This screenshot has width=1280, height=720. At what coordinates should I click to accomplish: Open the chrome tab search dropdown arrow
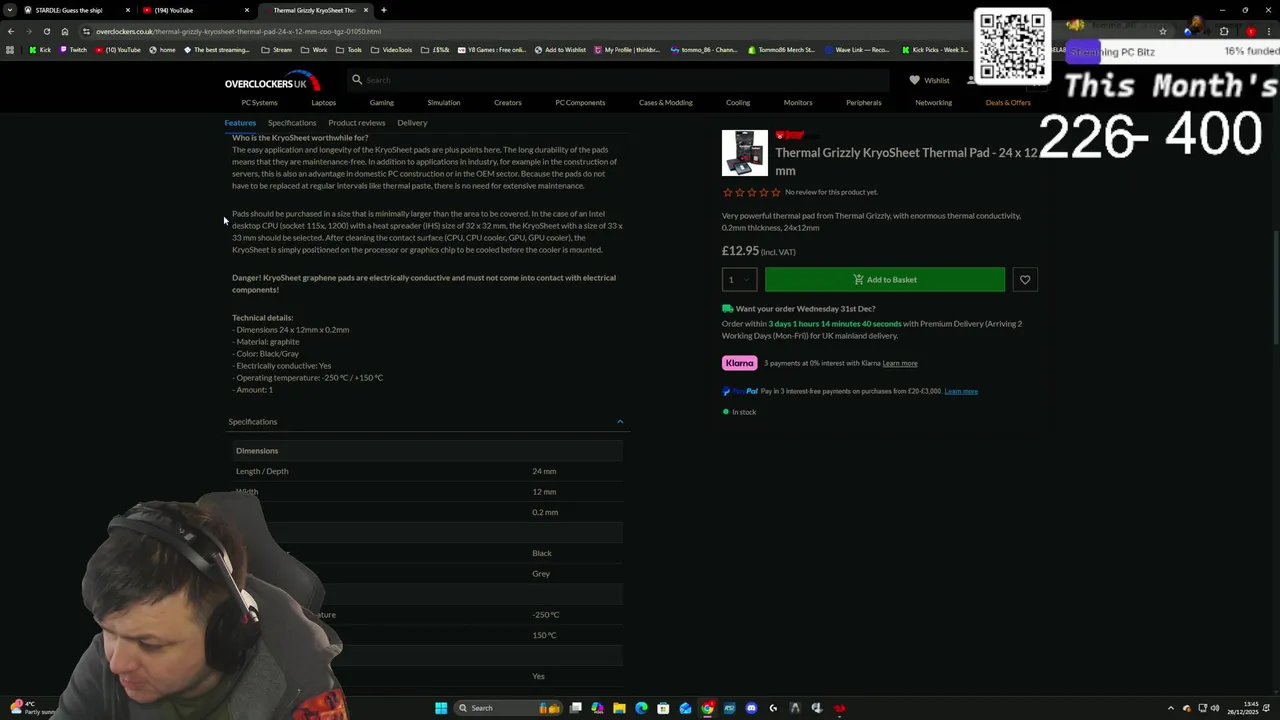pyautogui.click(x=10, y=10)
